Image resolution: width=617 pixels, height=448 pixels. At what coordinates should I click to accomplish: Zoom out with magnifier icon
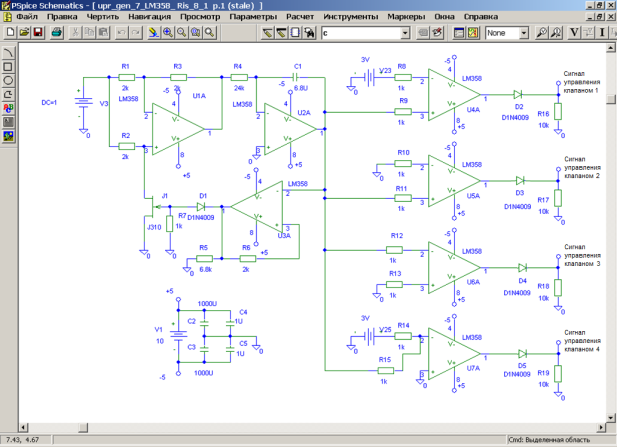coord(181,32)
